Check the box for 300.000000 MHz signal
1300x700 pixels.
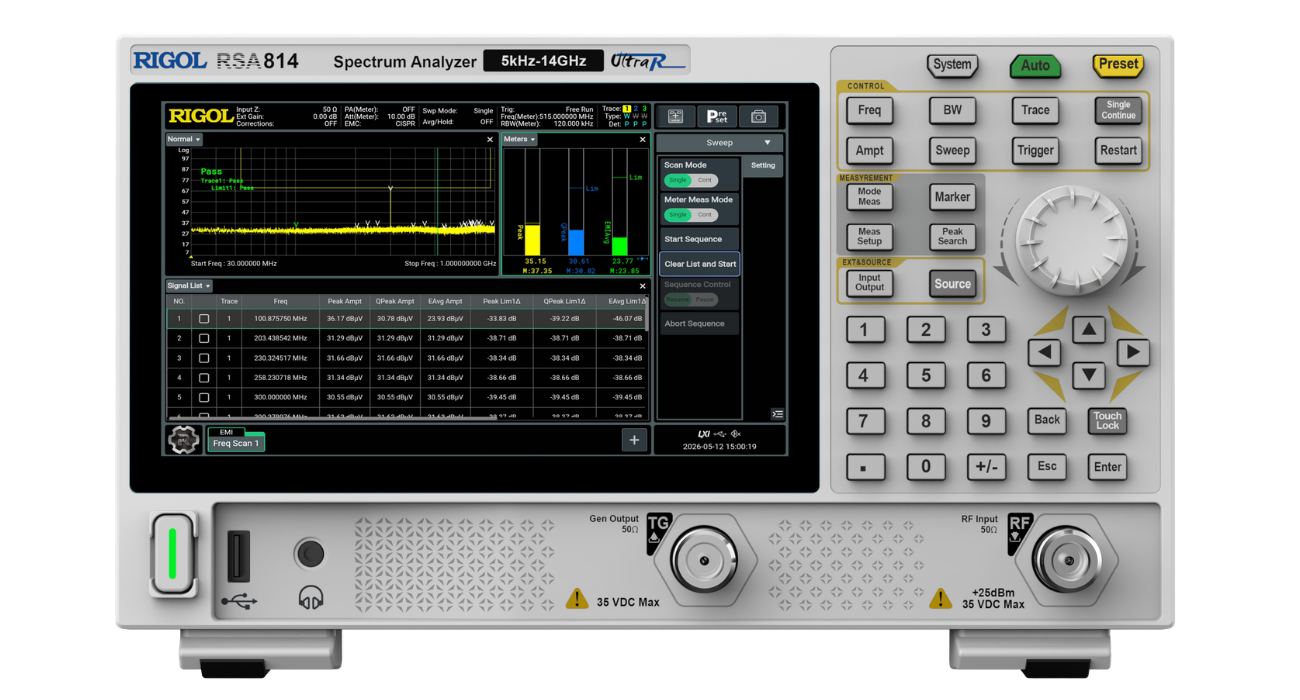pos(204,397)
